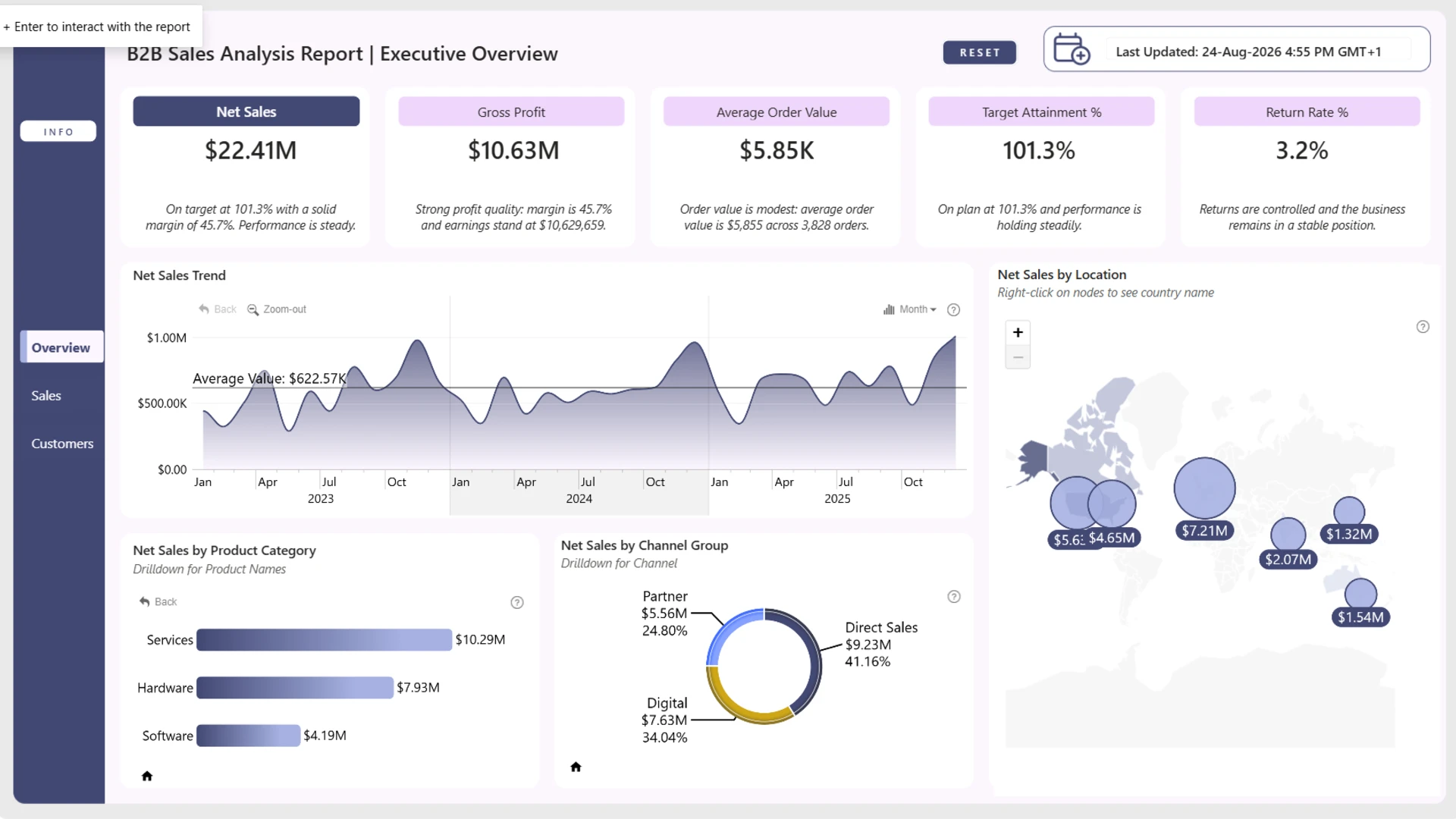Open the INFO button in sidebar

[58, 131]
